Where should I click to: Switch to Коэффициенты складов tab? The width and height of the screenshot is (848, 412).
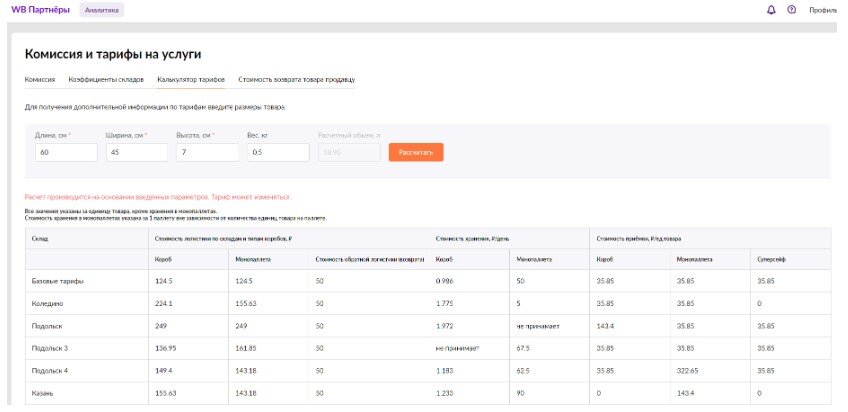[106, 79]
